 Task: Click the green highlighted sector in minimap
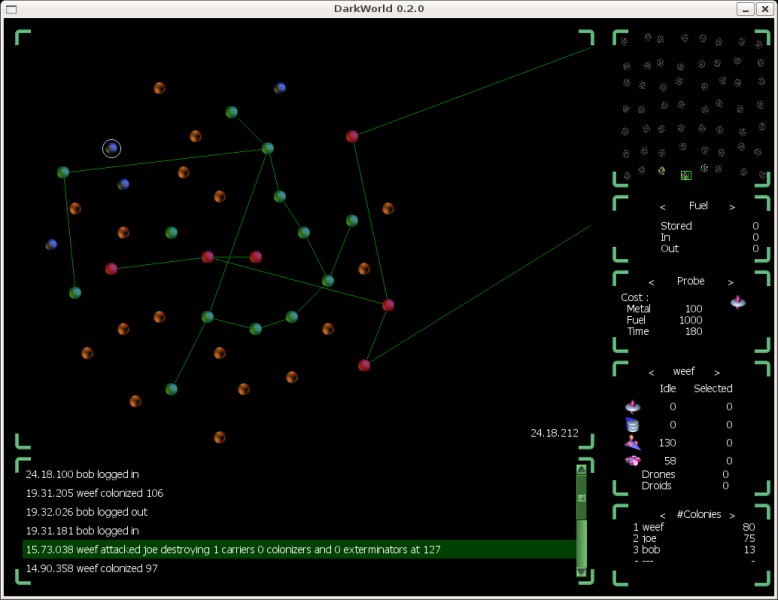coord(686,175)
